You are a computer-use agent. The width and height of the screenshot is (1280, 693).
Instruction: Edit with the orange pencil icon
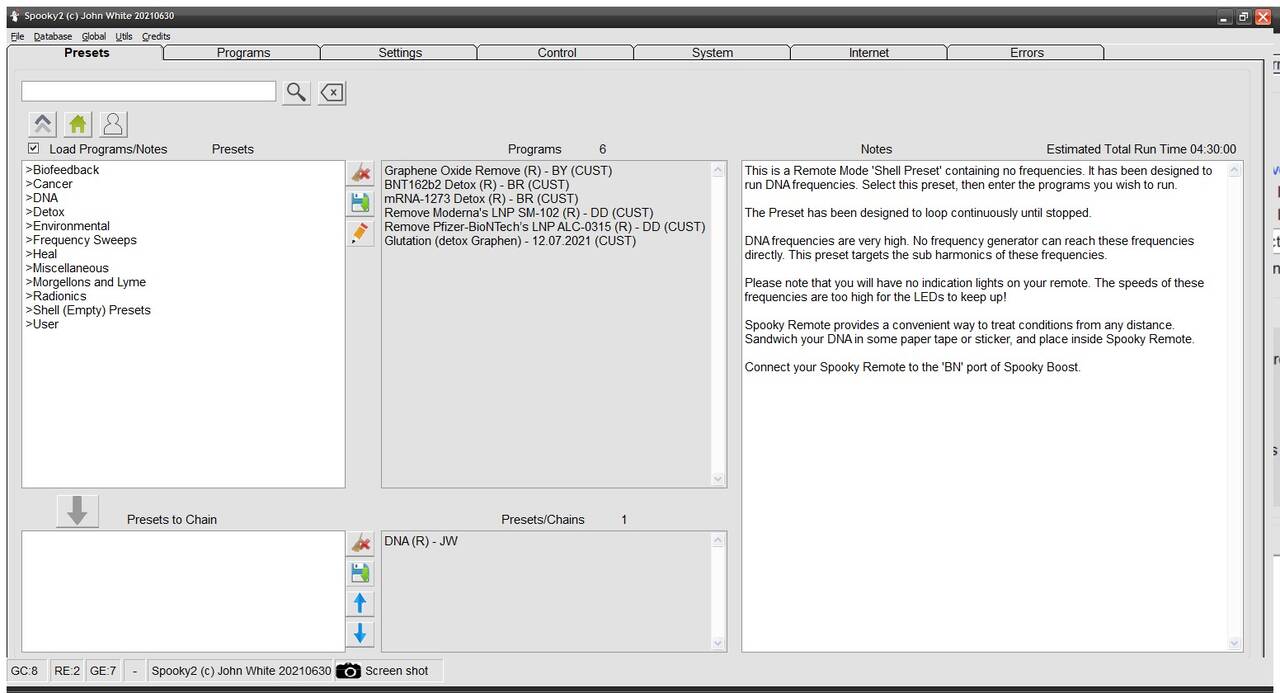tap(360, 233)
